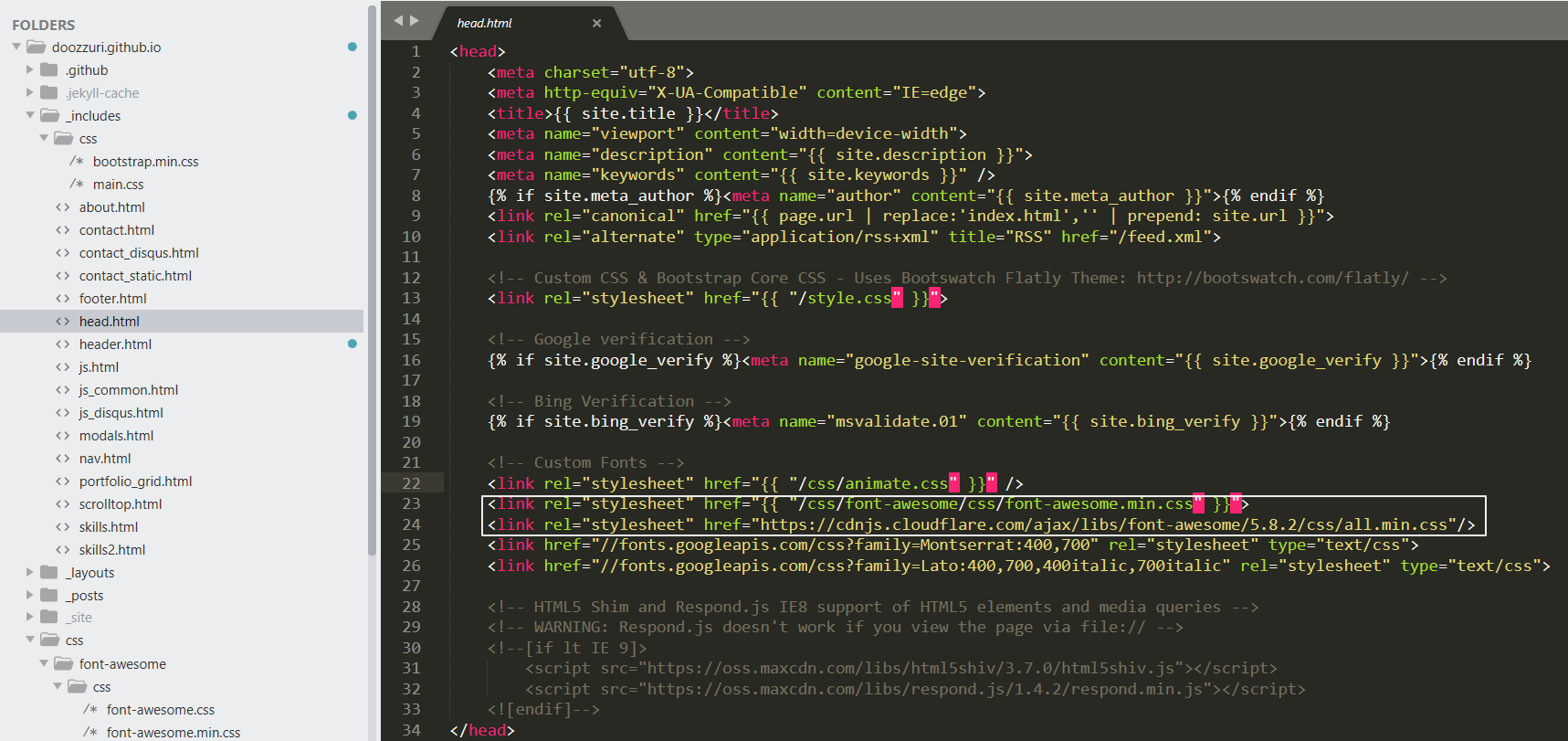
Task: Click the sidebar vertical scrollbar
Action: pos(372,280)
